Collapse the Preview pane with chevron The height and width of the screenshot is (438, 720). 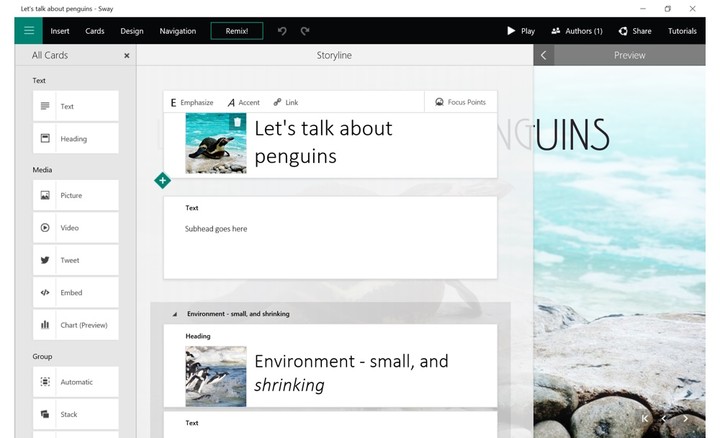tap(544, 55)
